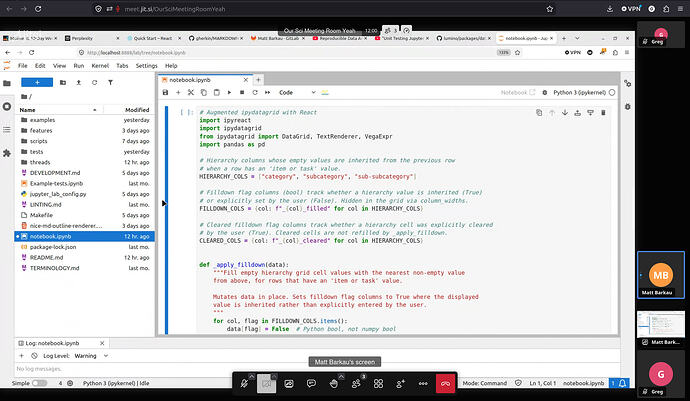Viewport: 690px width, 401px height.
Task: Open the examples folder
Action: (84, 120)
